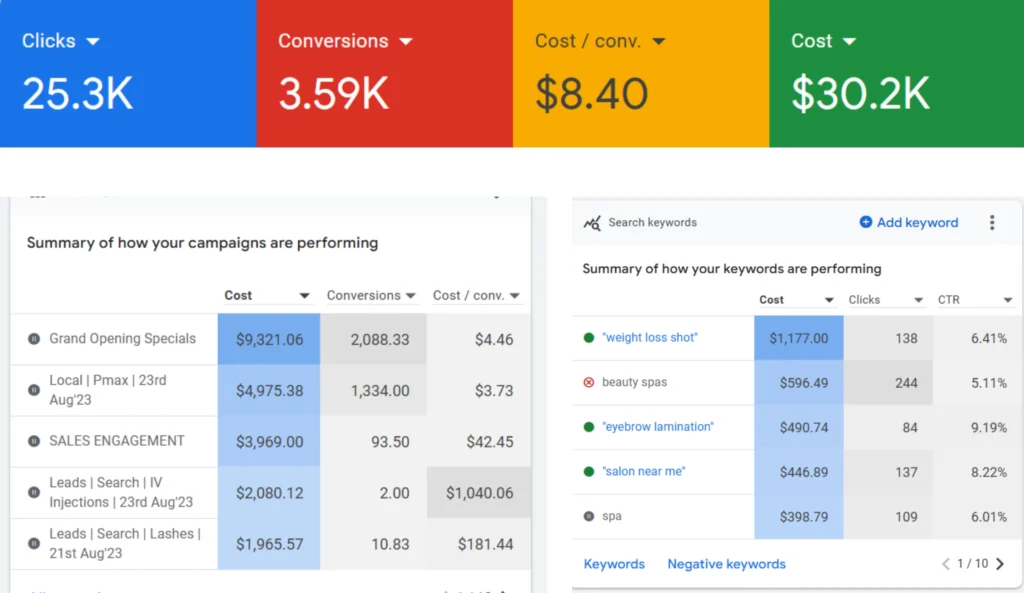This screenshot has width=1024, height=593.
Task: Click red removed icon beside beauty spas
Action: click(x=589, y=382)
